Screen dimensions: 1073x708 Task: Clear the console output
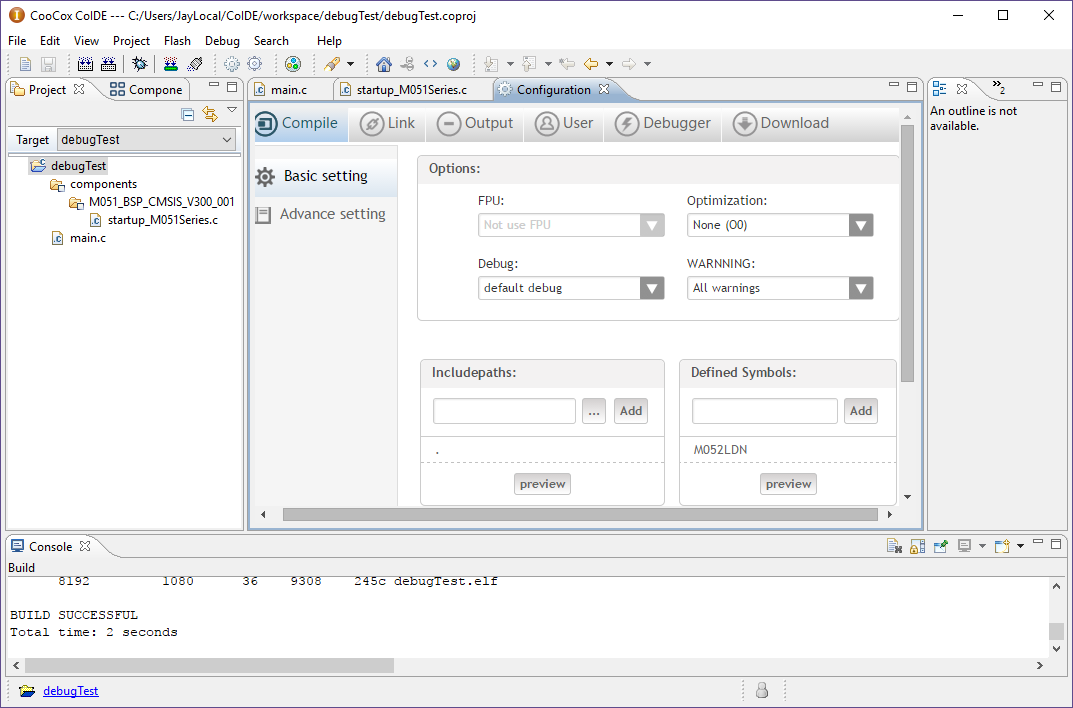tap(895, 546)
